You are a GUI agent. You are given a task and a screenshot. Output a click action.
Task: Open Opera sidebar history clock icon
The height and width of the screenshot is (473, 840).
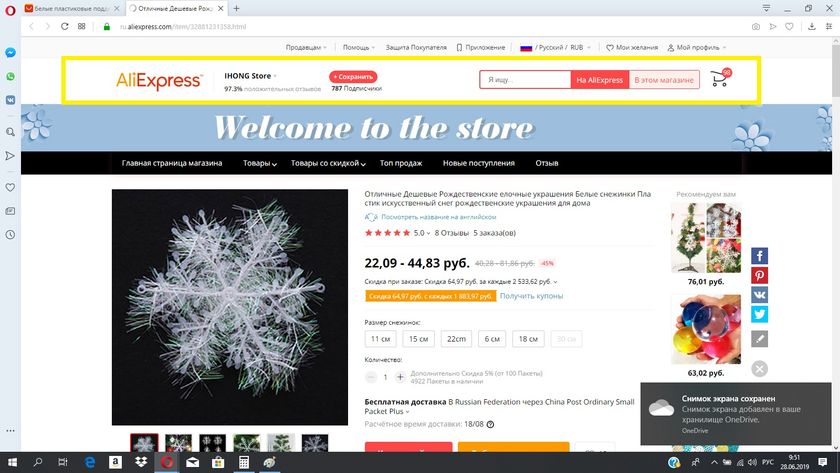click(10, 235)
